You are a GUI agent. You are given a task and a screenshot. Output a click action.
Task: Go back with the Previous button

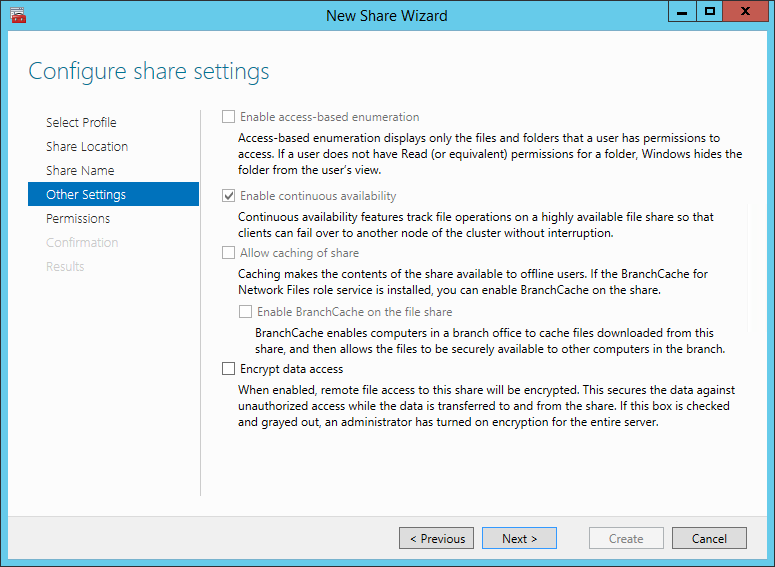[436, 538]
